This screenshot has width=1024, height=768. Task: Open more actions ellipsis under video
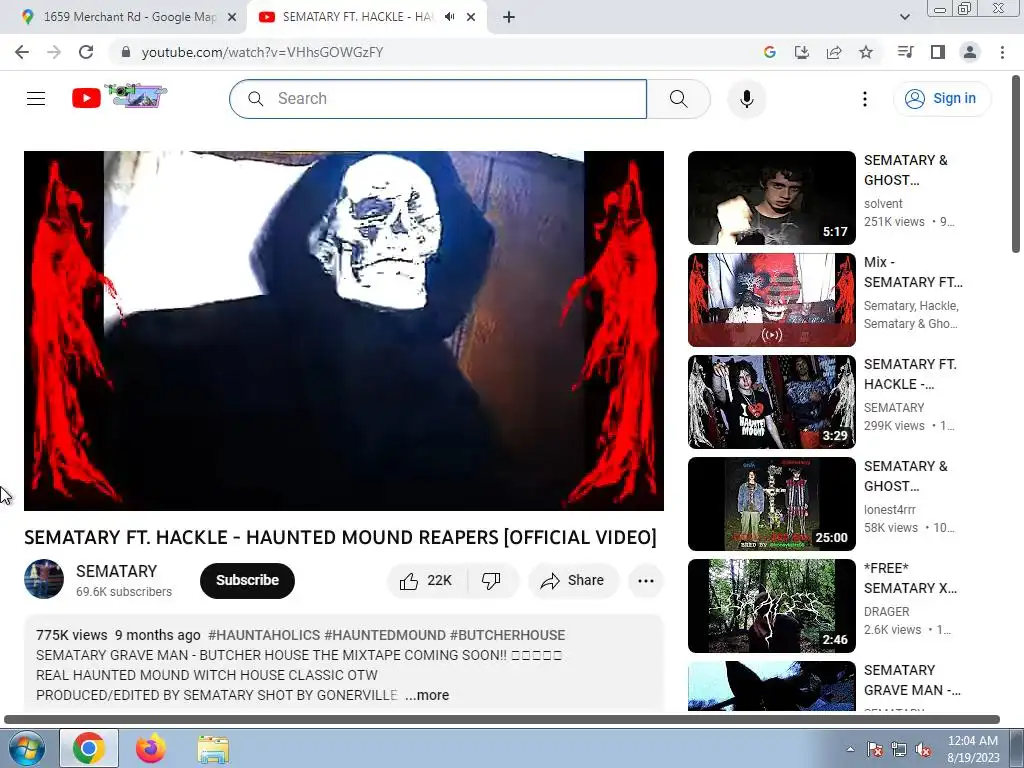(x=646, y=581)
